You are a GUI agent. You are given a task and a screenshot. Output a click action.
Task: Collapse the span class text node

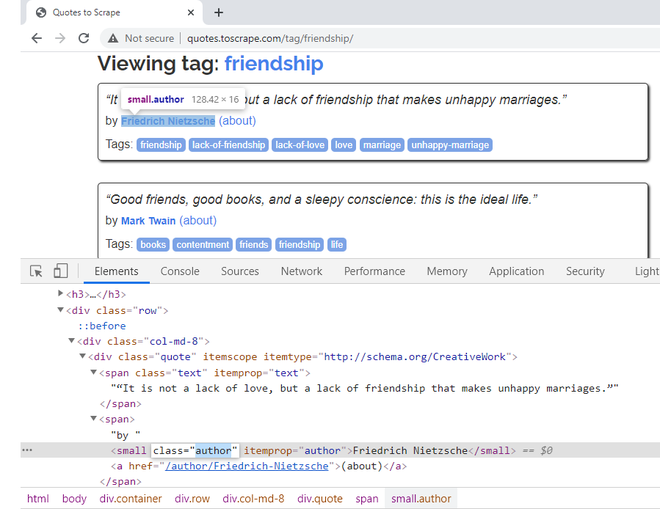coord(93,372)
